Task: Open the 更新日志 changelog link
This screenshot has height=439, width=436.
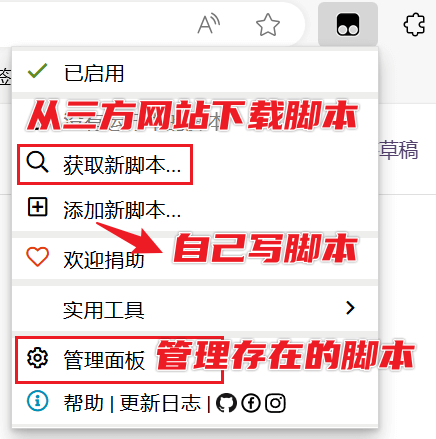Action: [x=160, y=403]
